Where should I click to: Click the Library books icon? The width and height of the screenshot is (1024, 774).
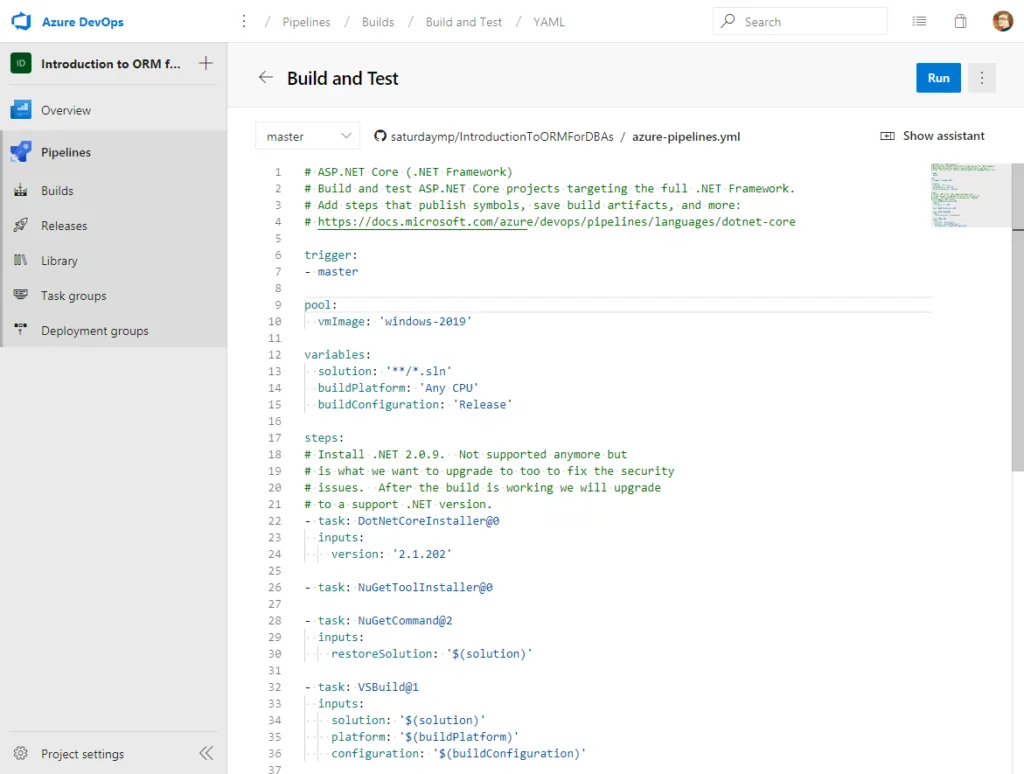pyautogui.click(x=21, y=260)
